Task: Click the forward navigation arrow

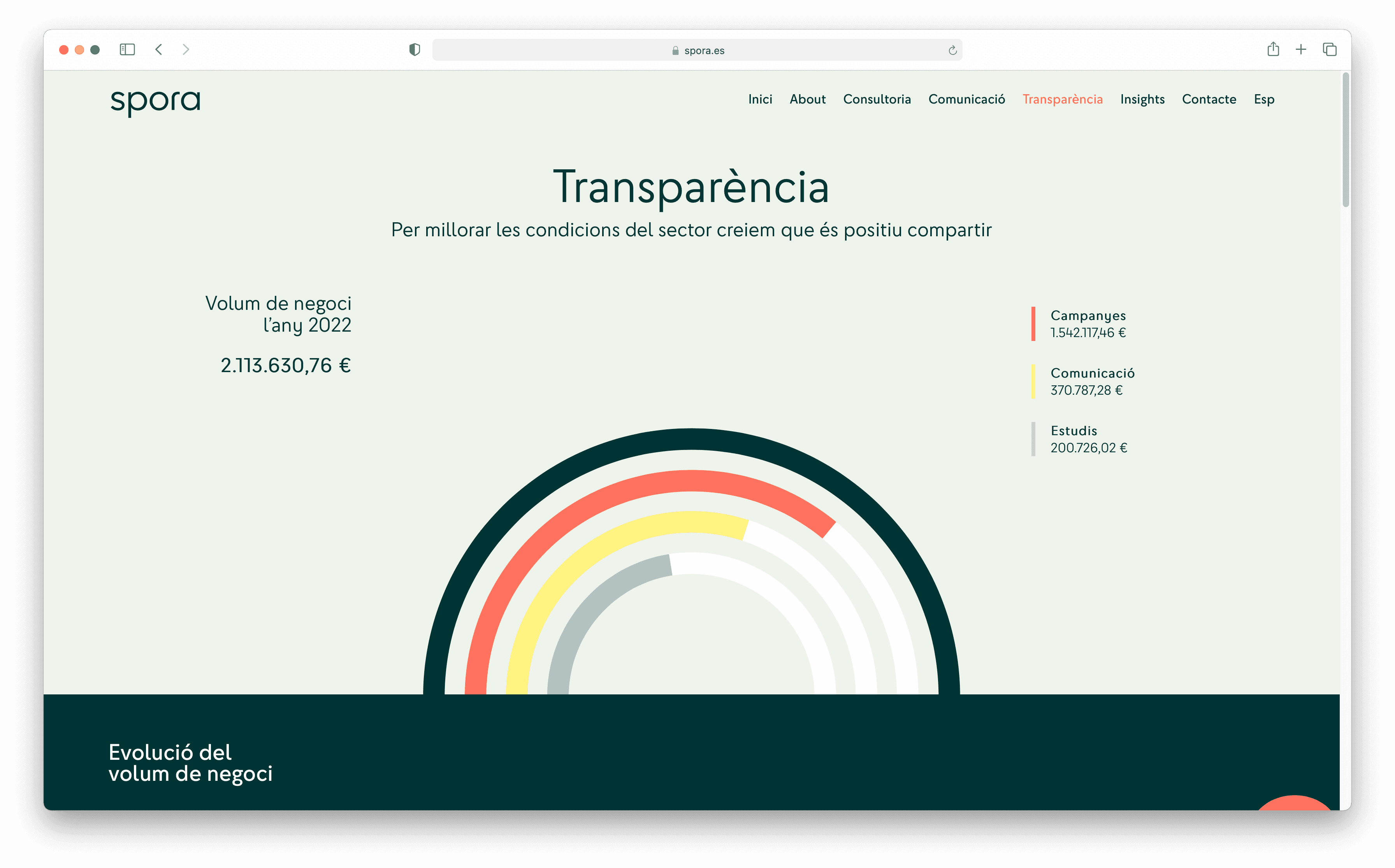Action: coord(186,50)
